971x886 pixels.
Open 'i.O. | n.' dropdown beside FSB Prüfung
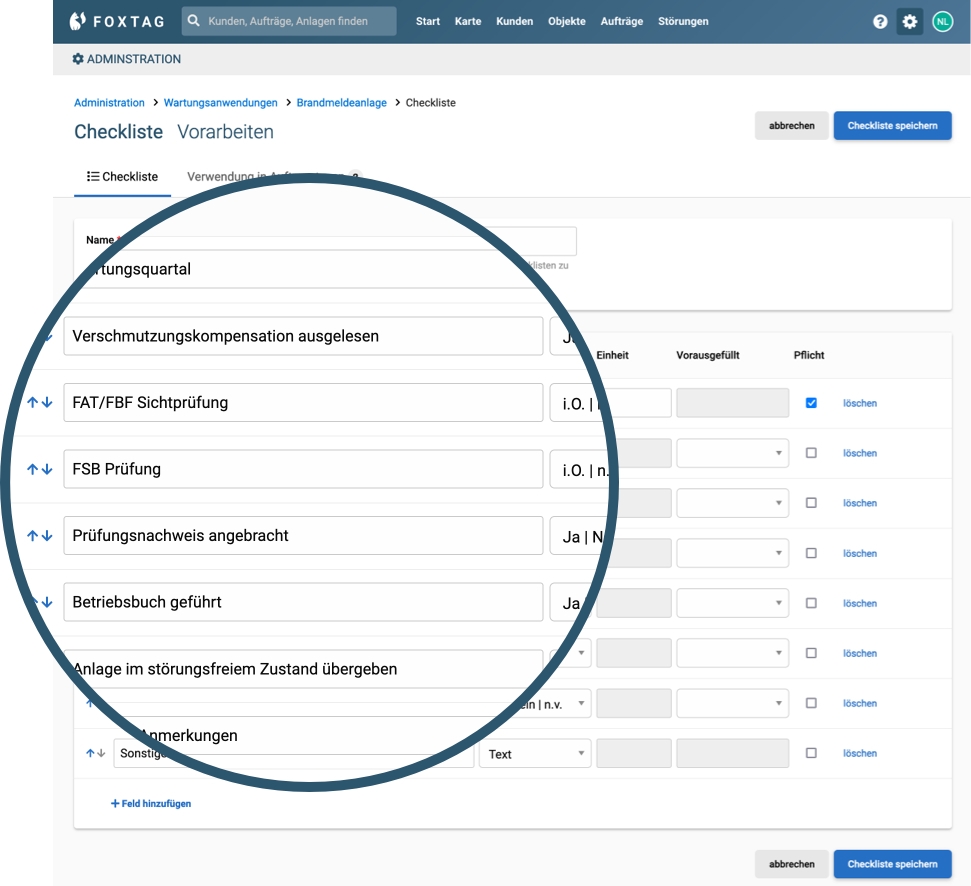[x=582, y=470]
